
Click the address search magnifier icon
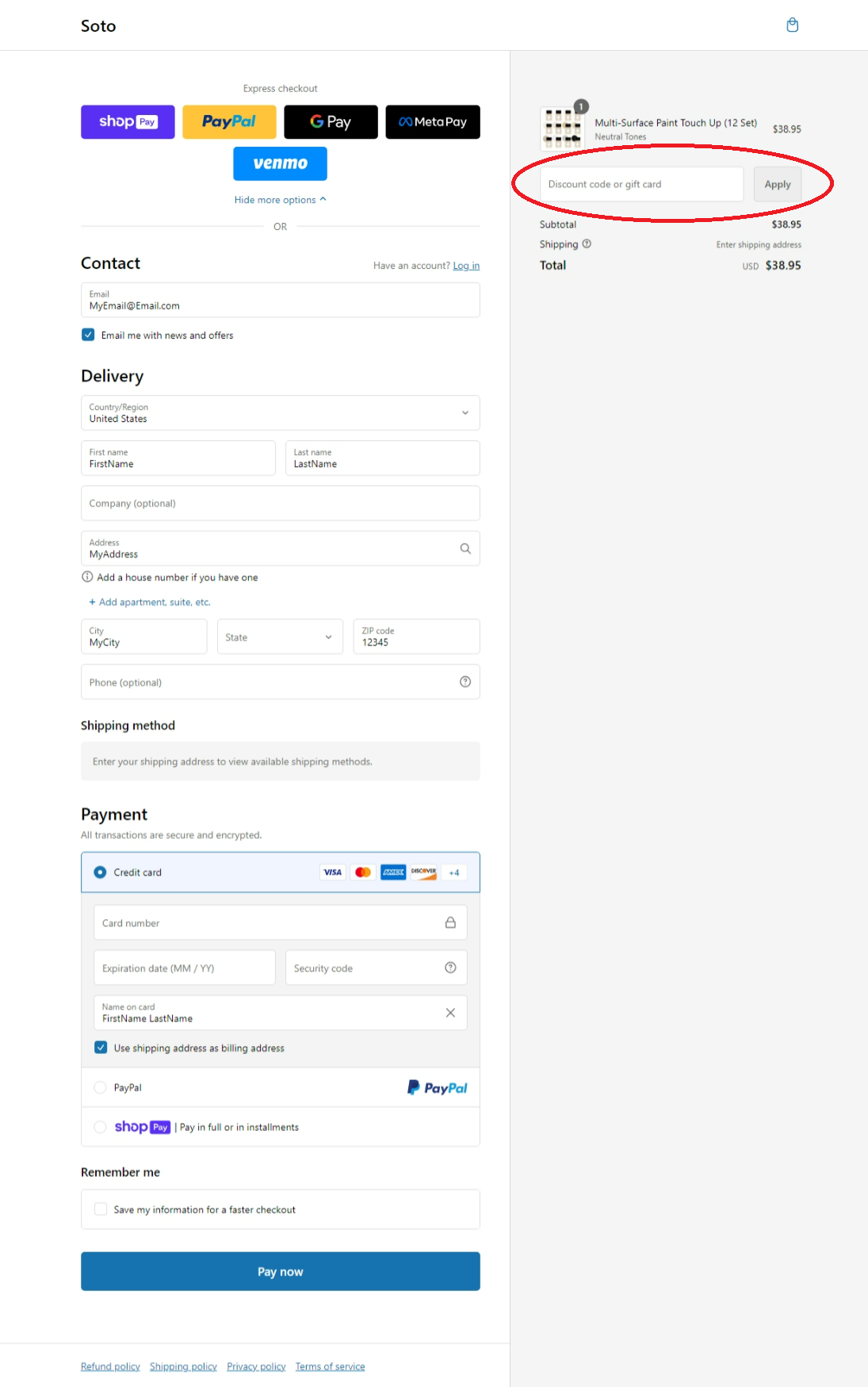point(465,549)
